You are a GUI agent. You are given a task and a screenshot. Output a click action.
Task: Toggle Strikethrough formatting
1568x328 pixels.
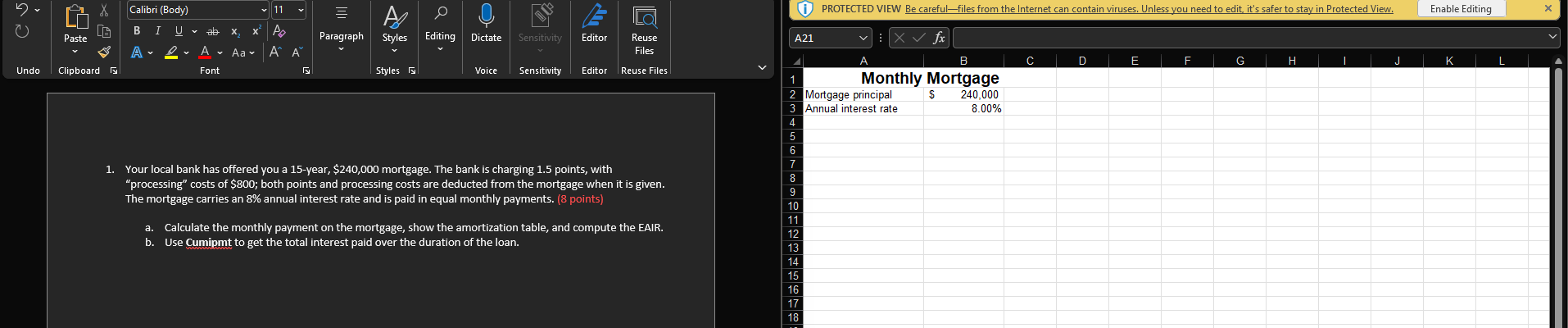coord(213,31)
